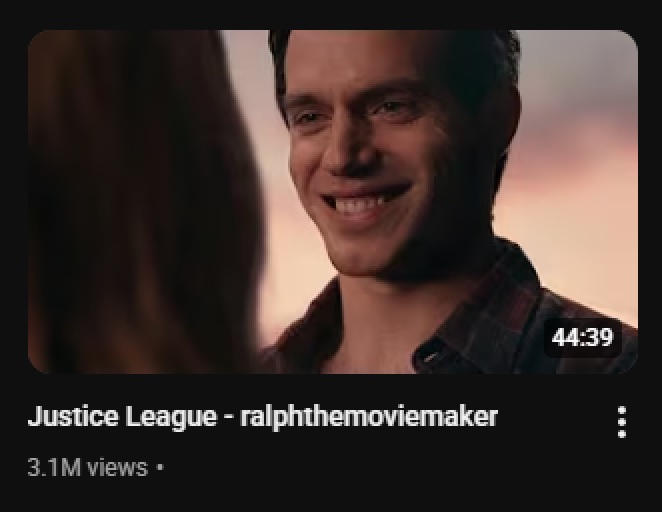Click the 44:39 duration badge
662x512 pixels.
tap(582, 337)
